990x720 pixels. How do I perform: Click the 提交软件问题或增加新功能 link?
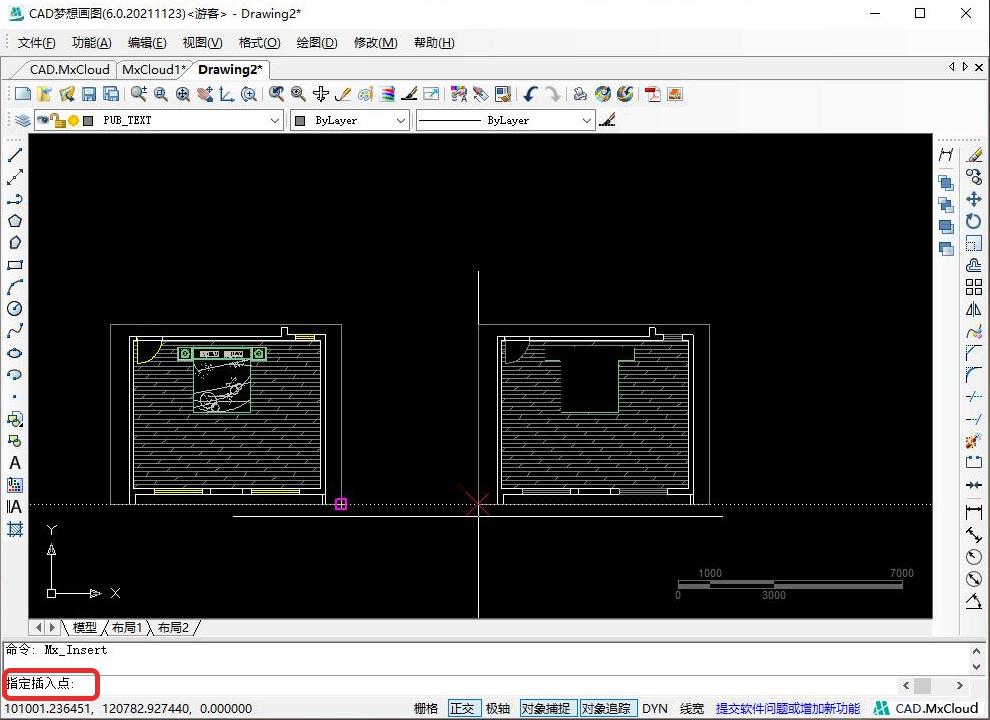coord(787,708)
